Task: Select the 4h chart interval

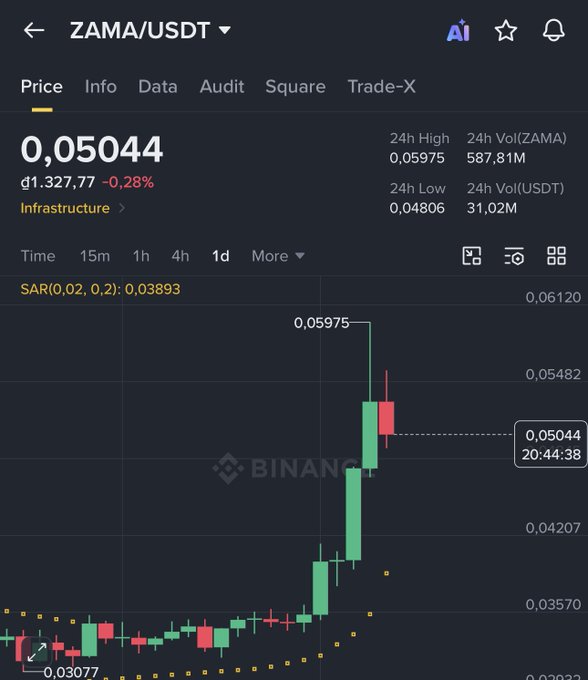Action: click(x=180, y=256)
